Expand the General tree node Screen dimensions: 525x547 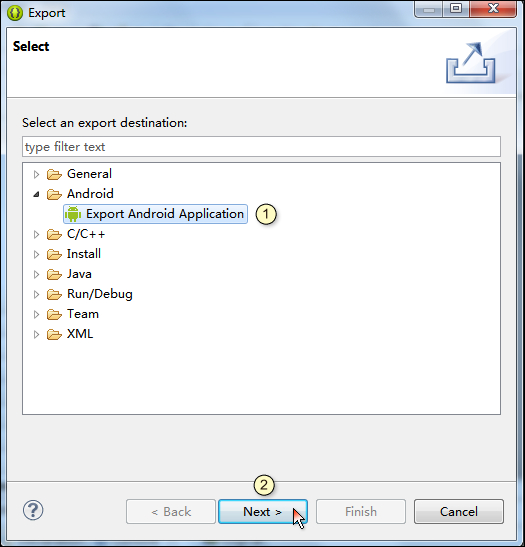(36, 174)
